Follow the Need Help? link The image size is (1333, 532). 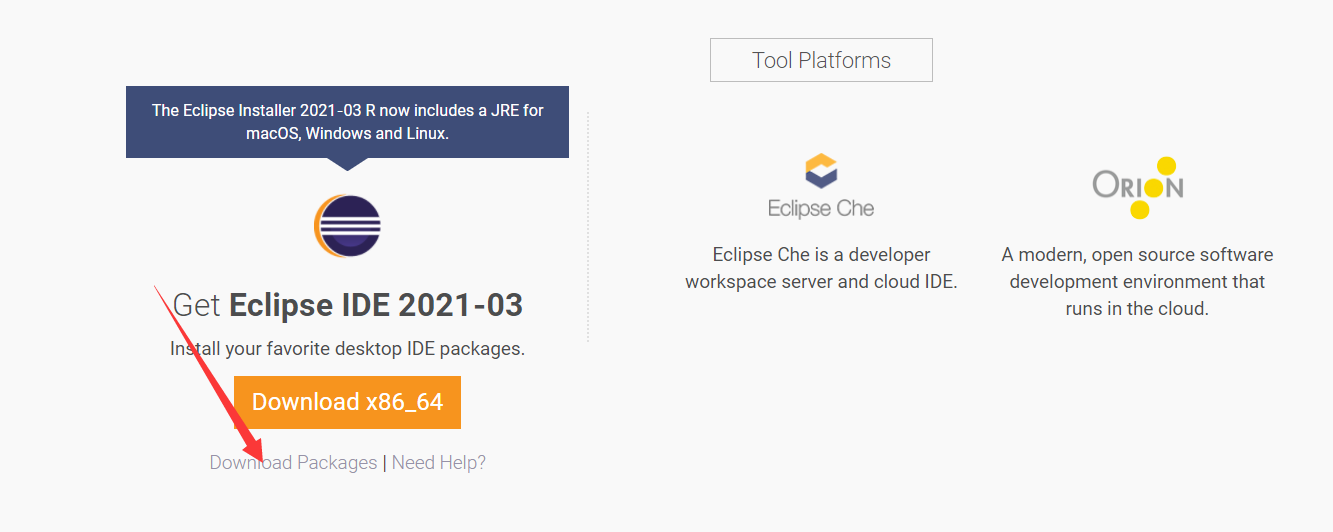click(438, 463)
